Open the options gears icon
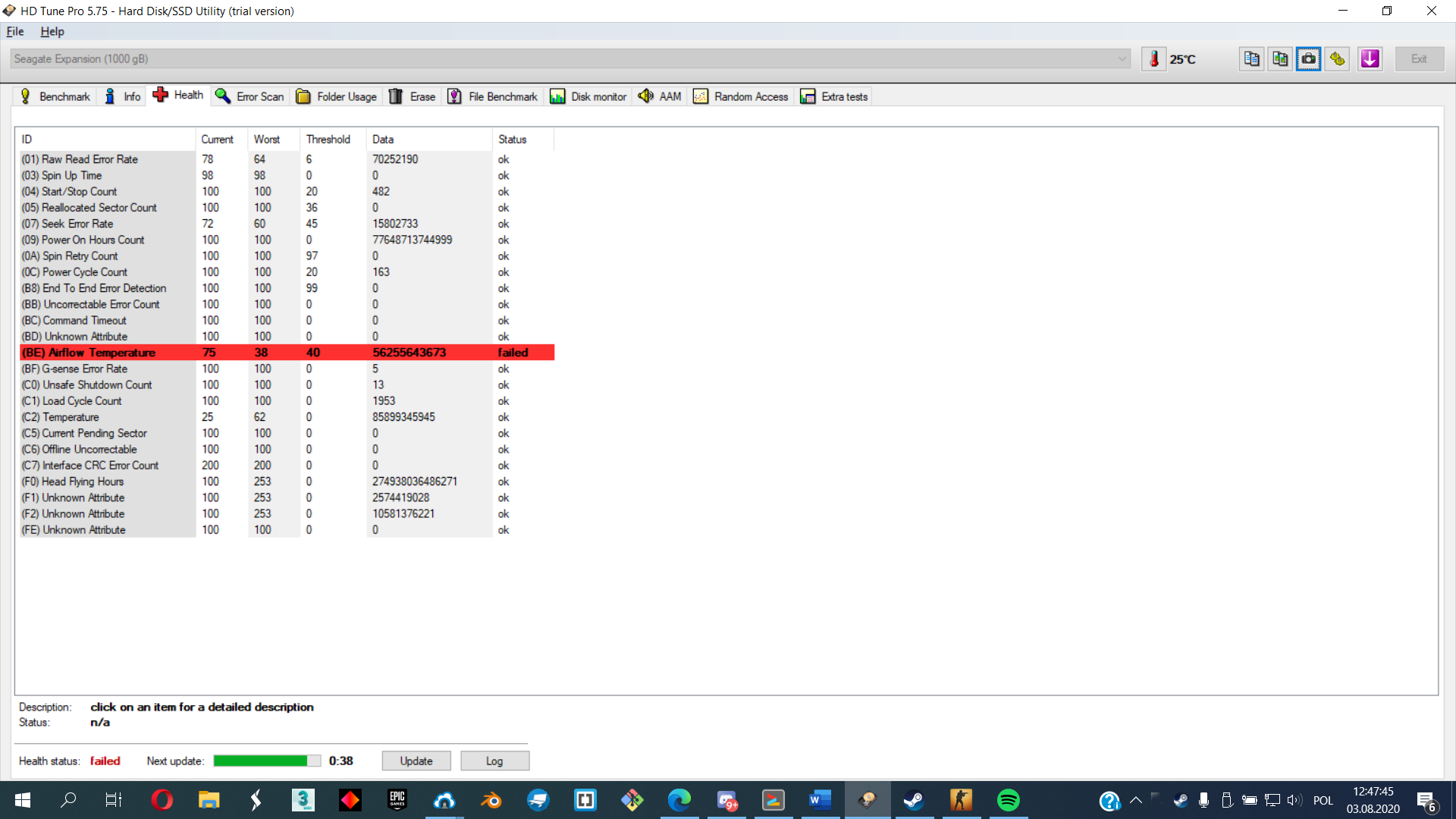Viewport: 1456px width, 819px height. click(1338, 59)
